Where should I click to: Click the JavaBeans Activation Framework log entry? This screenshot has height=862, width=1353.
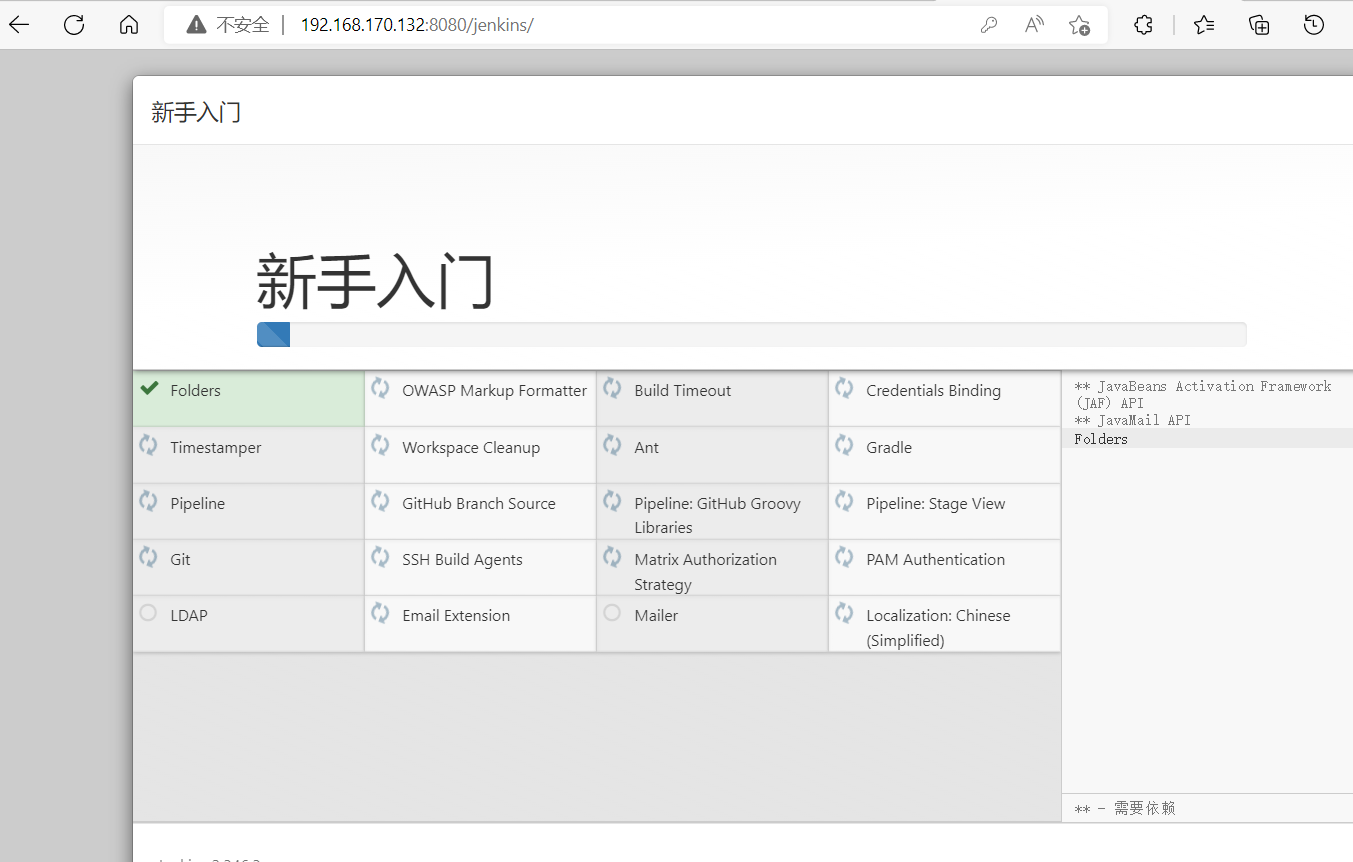(1203, 394)
